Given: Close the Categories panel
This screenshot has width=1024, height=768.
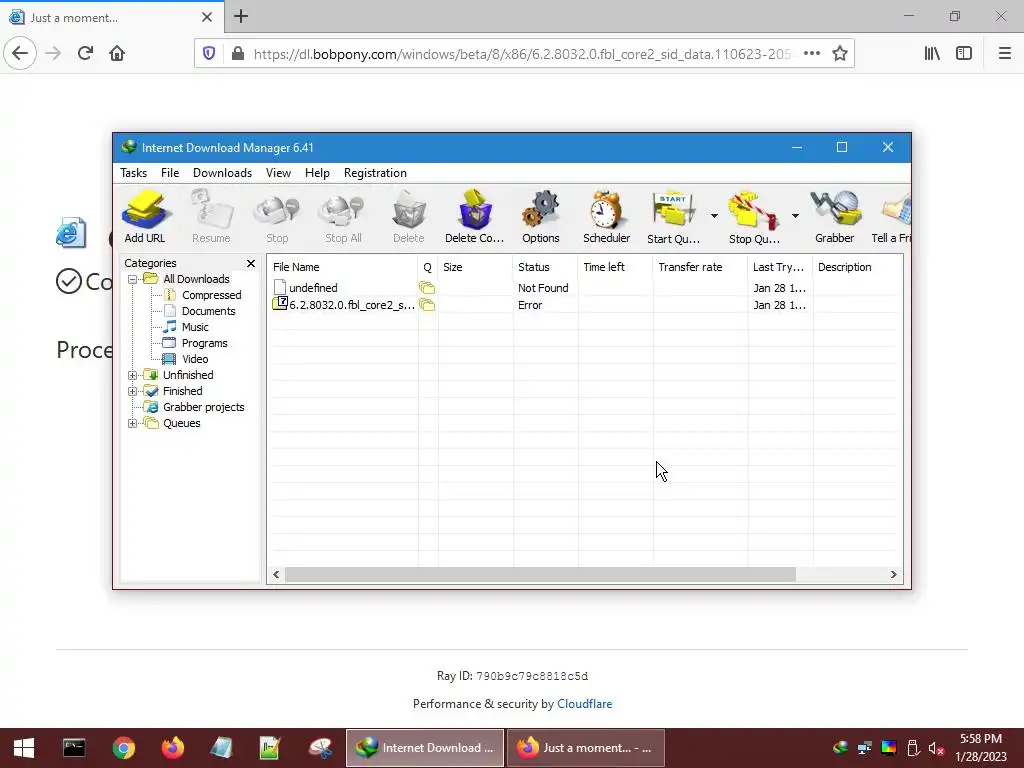Looking at the screenshot, I should pyautogui.click(x=251, y=263).
